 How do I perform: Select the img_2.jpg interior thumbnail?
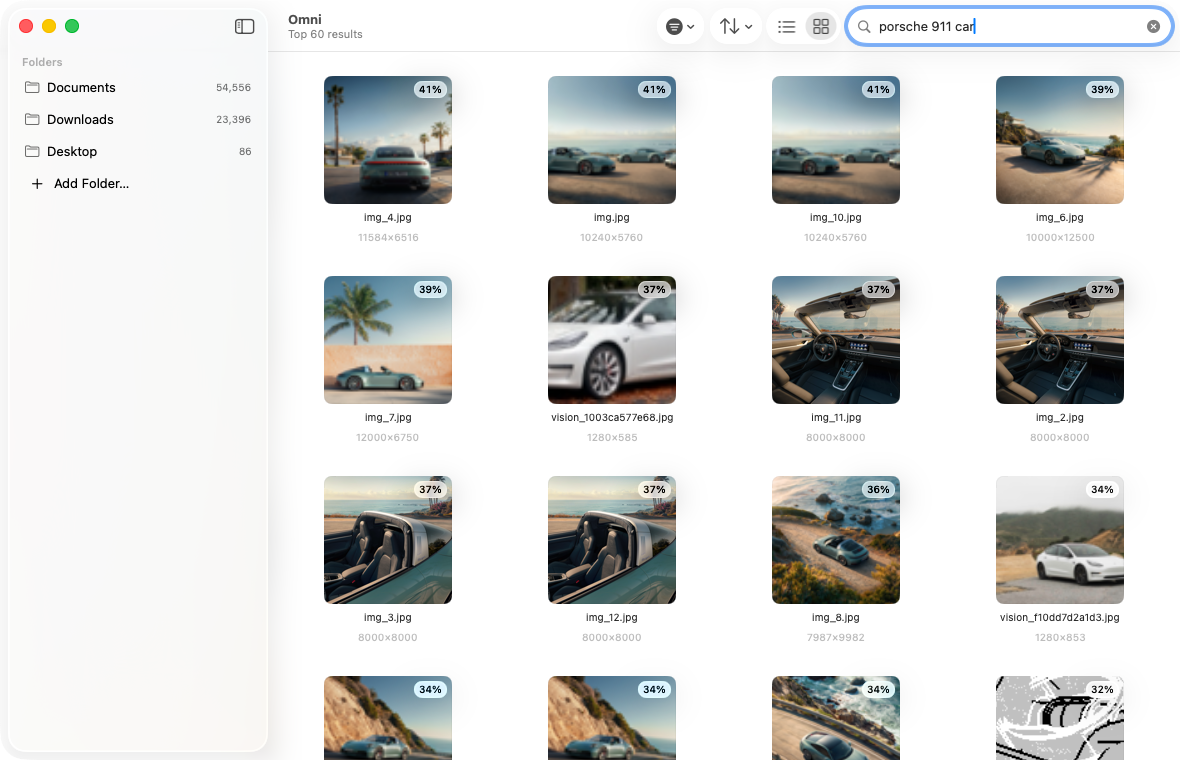[x=1060, y=340]
